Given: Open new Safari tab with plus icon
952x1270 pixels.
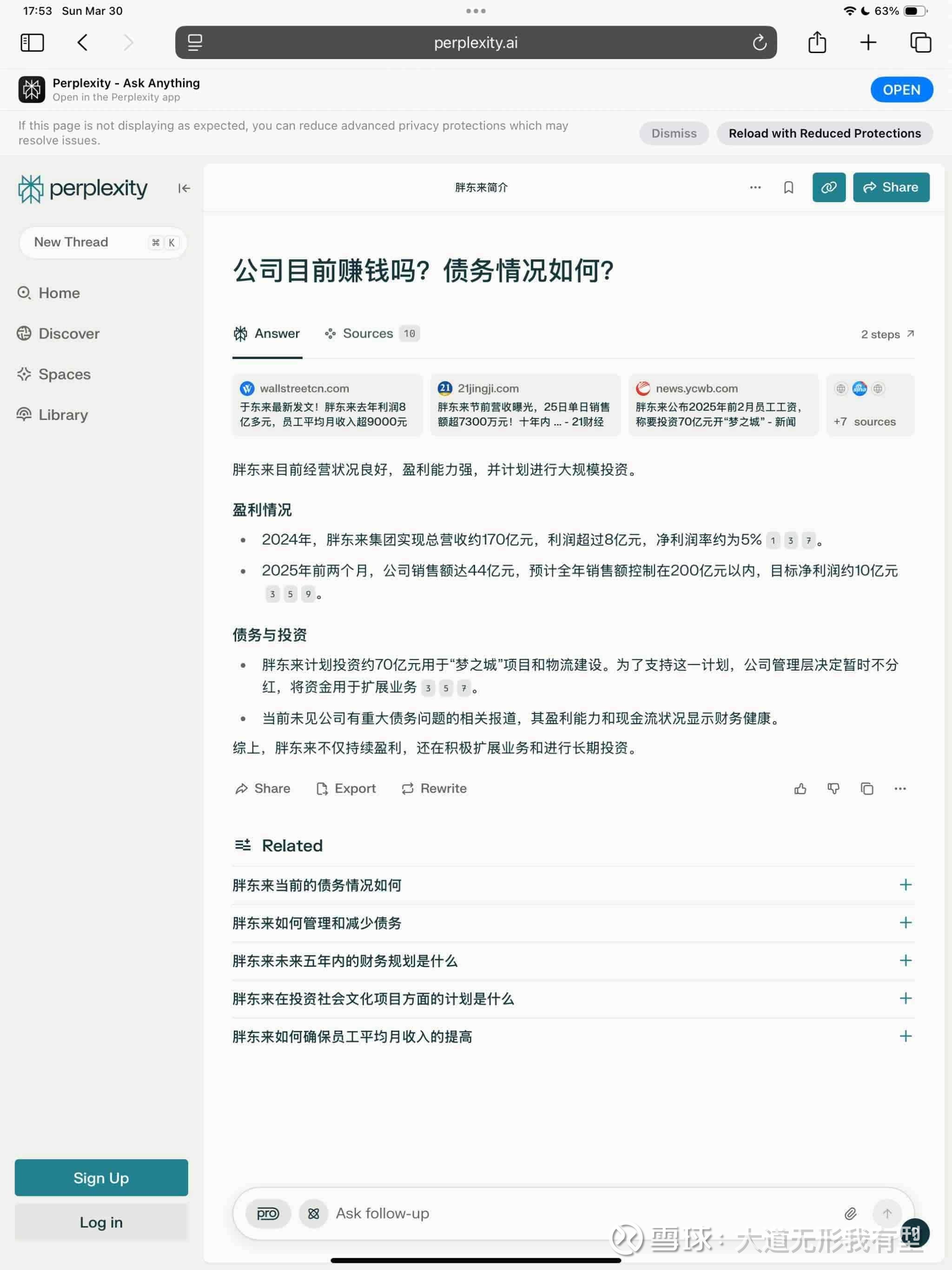Looking at the screenshot, I should click(868, 42).
